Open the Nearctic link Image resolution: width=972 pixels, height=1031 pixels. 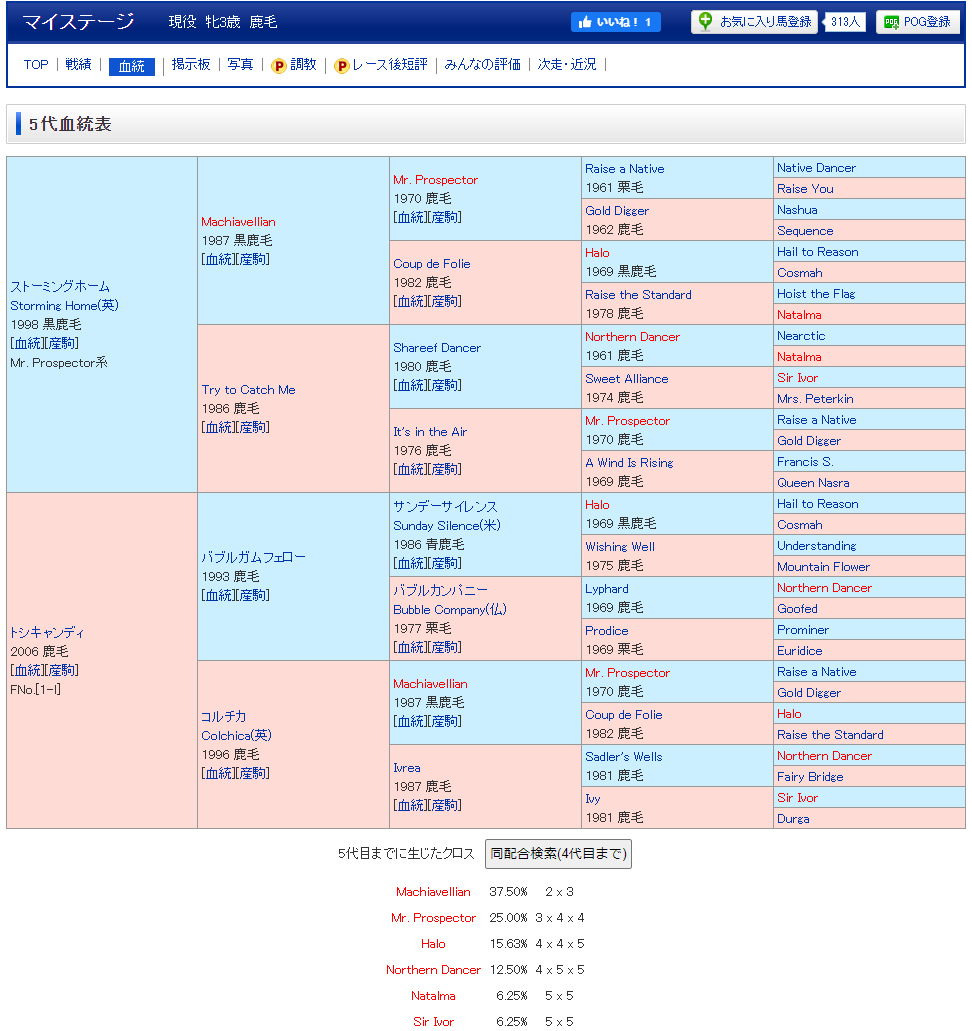click(x=801, y=336)
